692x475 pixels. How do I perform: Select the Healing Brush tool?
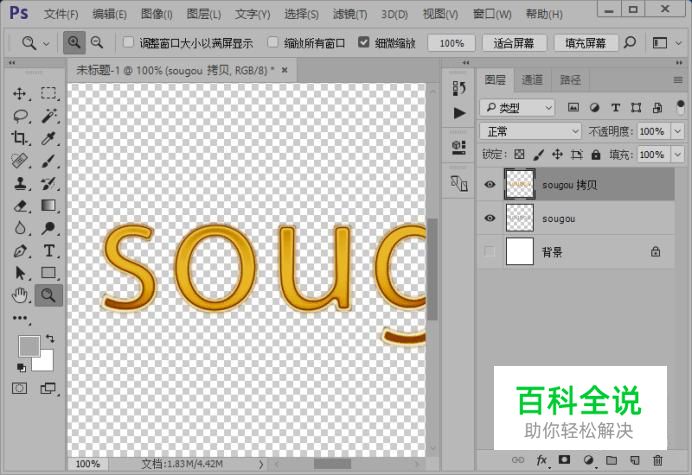click(19, 161)
